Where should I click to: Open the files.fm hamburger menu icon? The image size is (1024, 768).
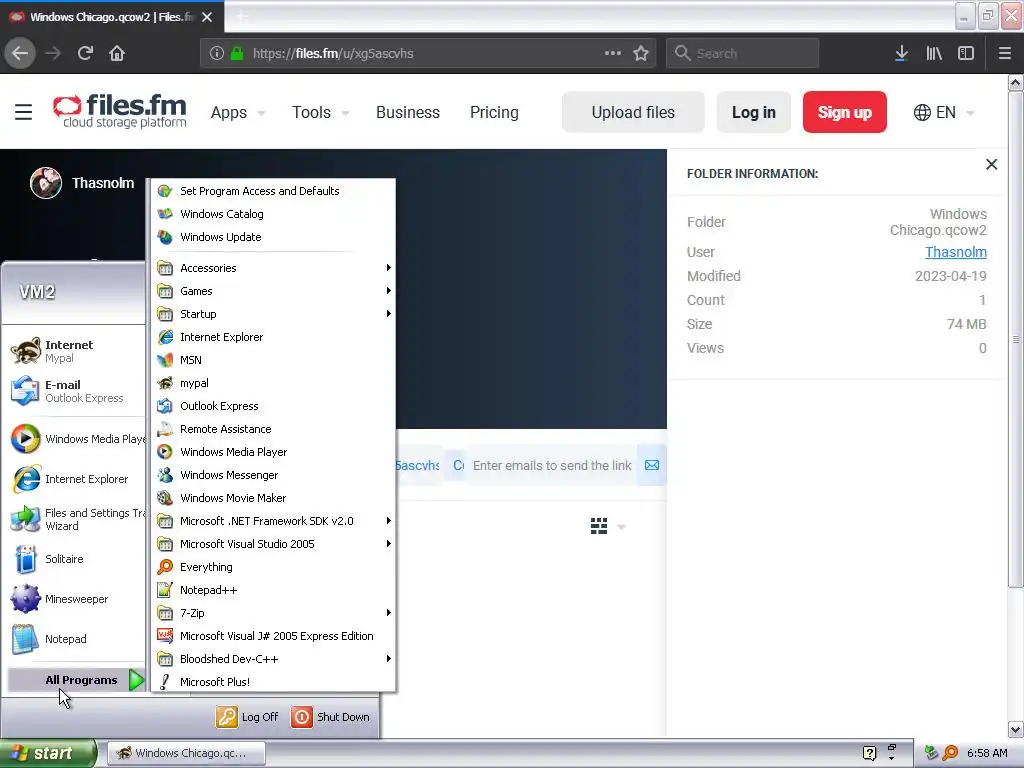[x=24, y=112]
